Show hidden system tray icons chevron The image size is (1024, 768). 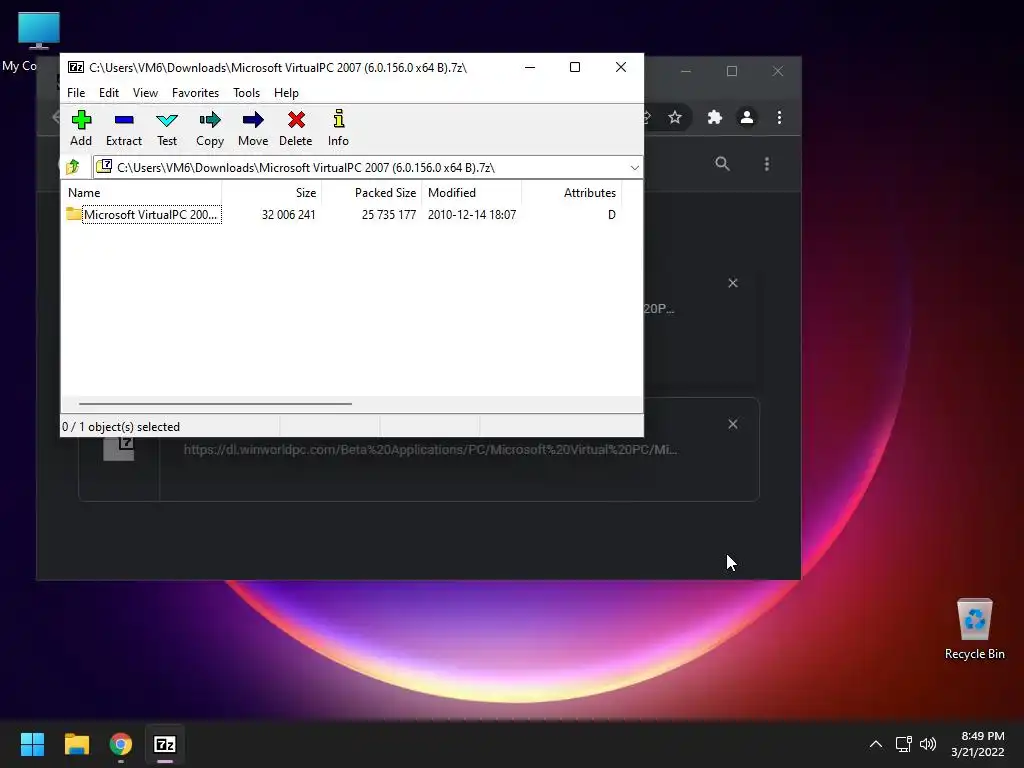click(x=876, y=744)
